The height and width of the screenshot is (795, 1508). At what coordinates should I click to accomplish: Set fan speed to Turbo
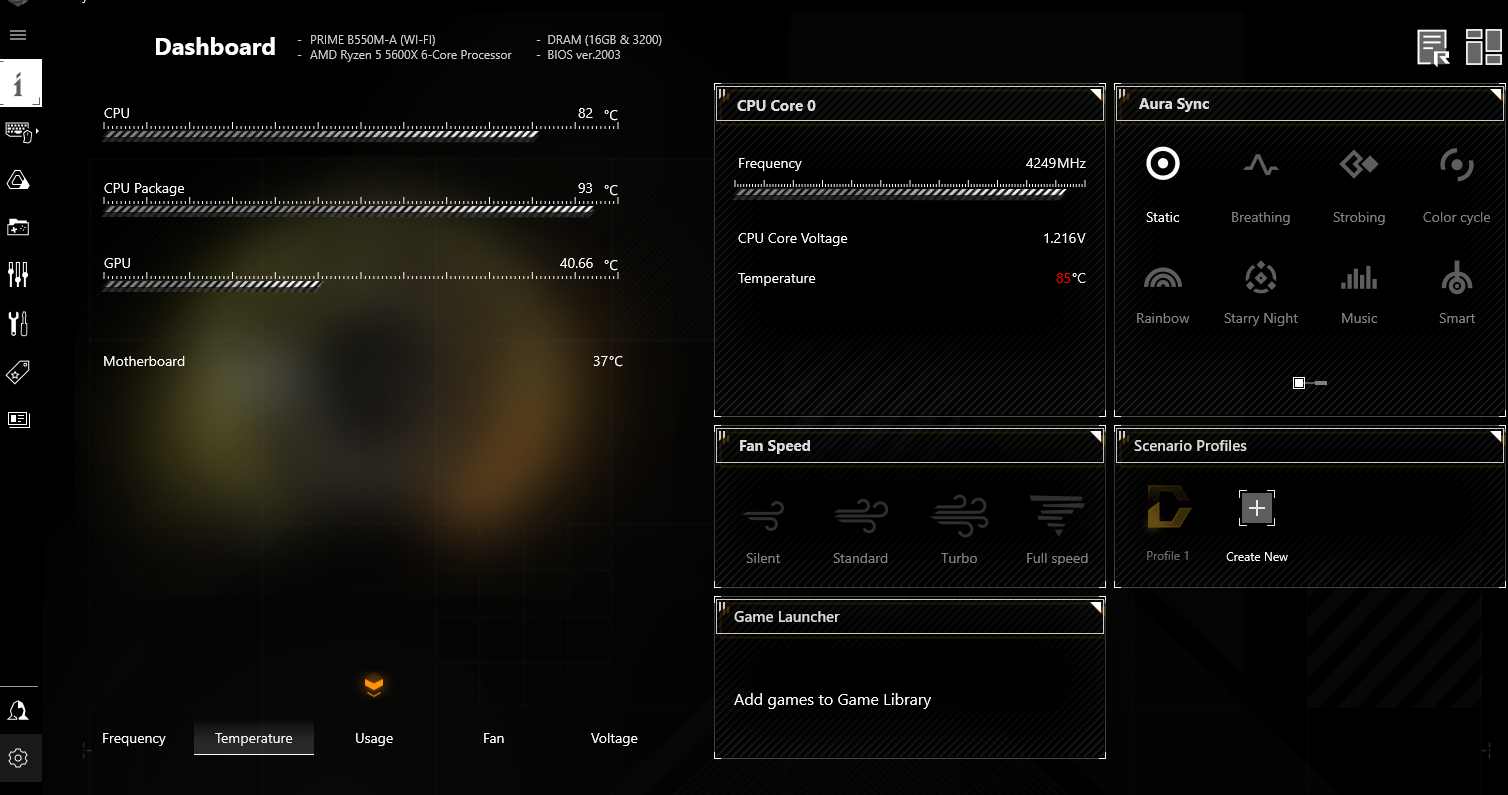point(959,530)
